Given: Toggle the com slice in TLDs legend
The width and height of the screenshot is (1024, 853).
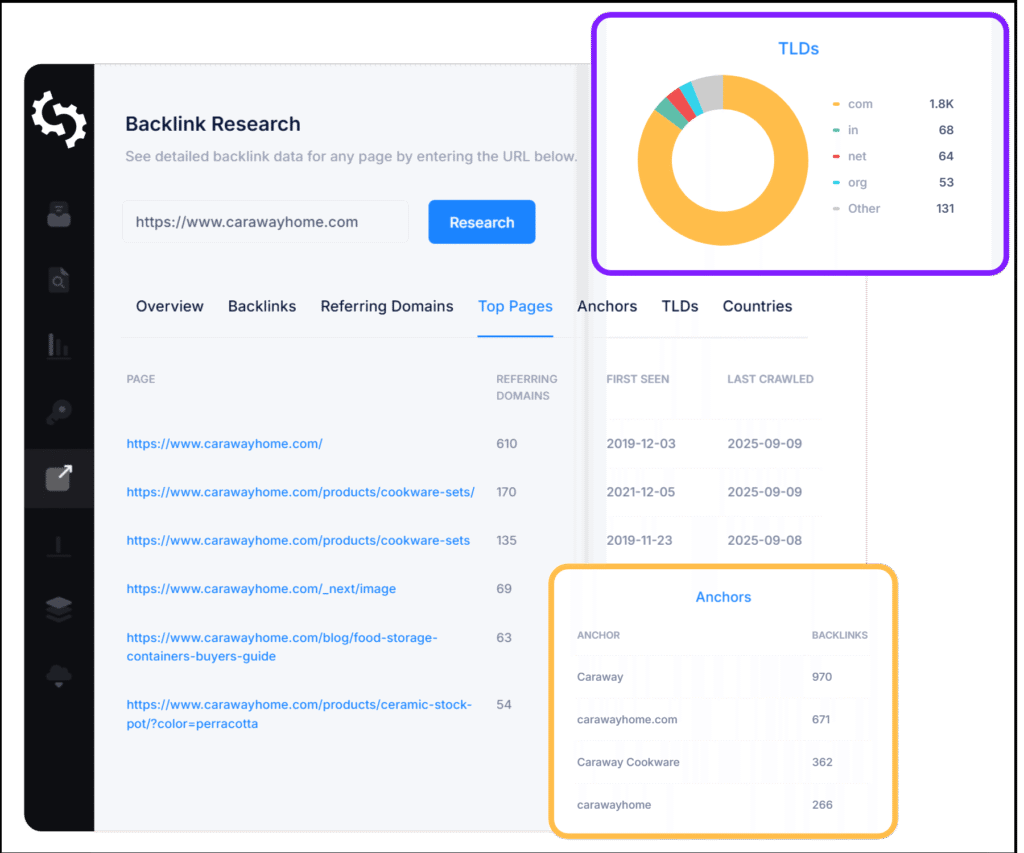Looking at the screenshot, I should pos(862,103).
